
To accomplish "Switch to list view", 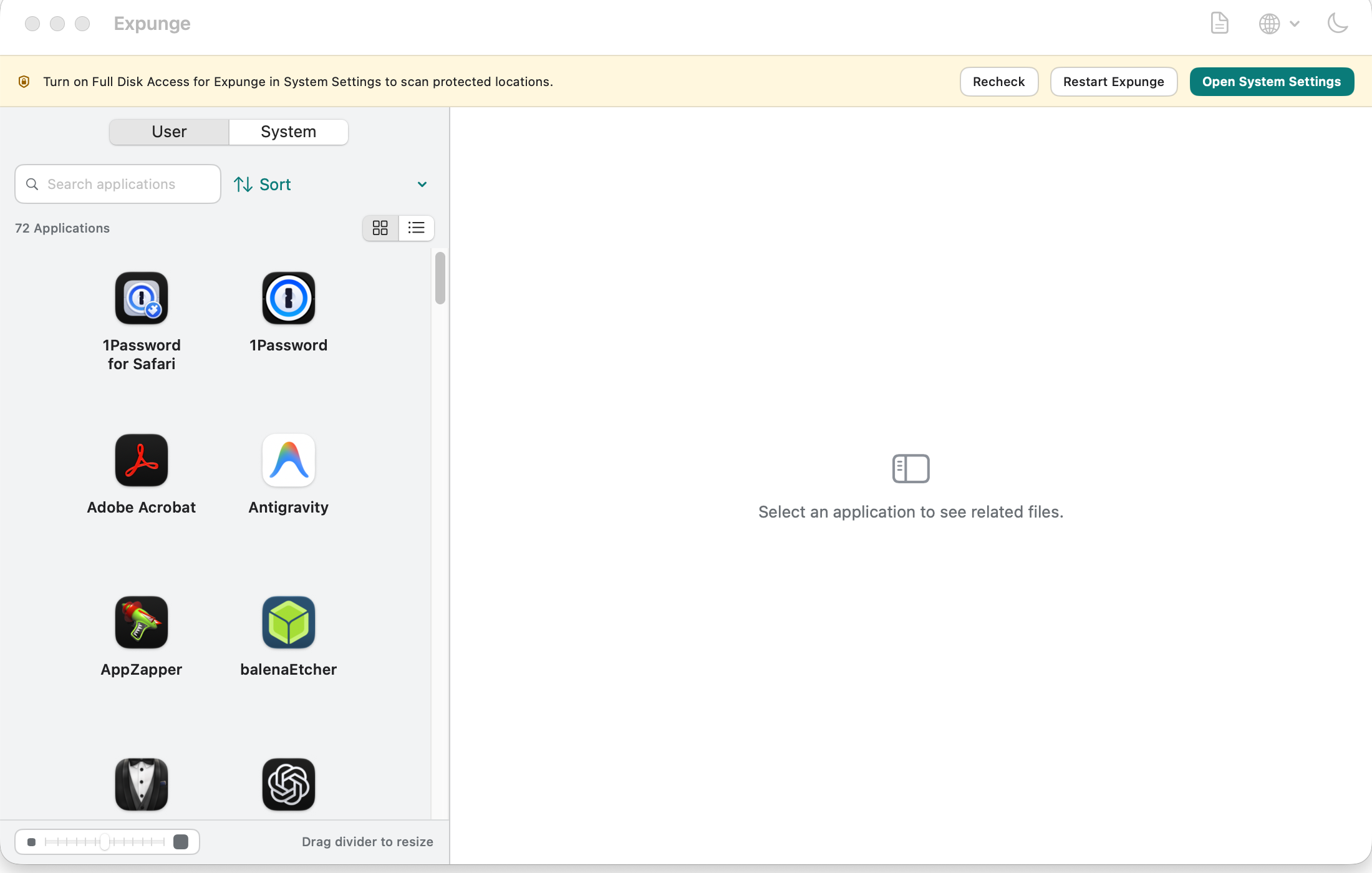I will pos(416,228).
